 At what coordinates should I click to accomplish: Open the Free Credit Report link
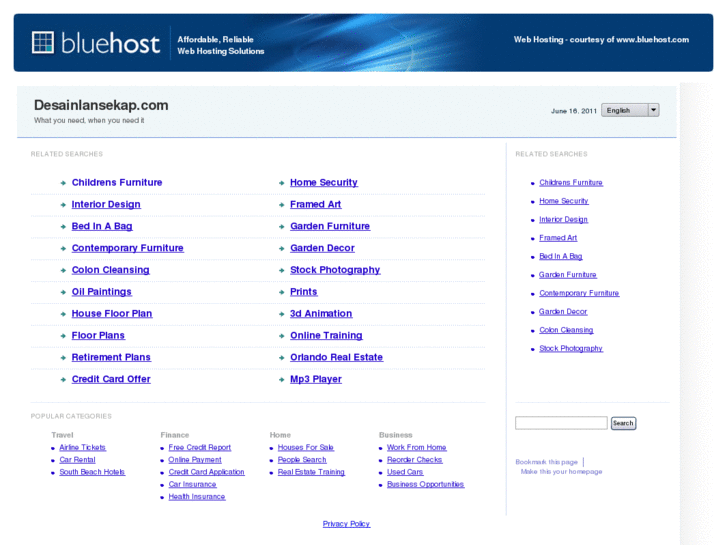click(x=200, y=447)
